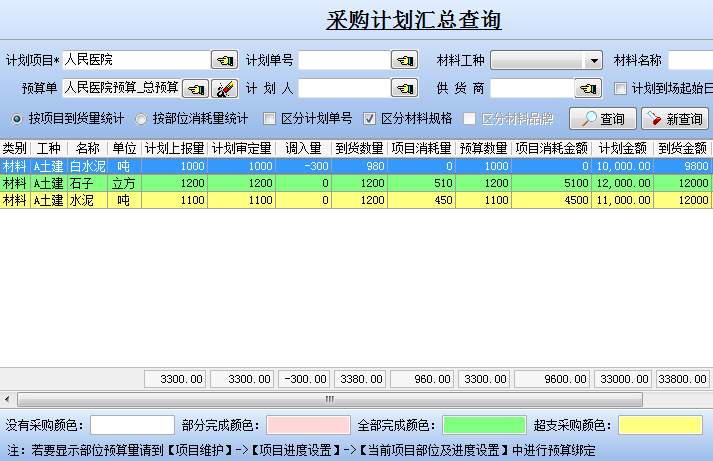Select 按部位消耗量统计 radio option

(x=141, y=119)
